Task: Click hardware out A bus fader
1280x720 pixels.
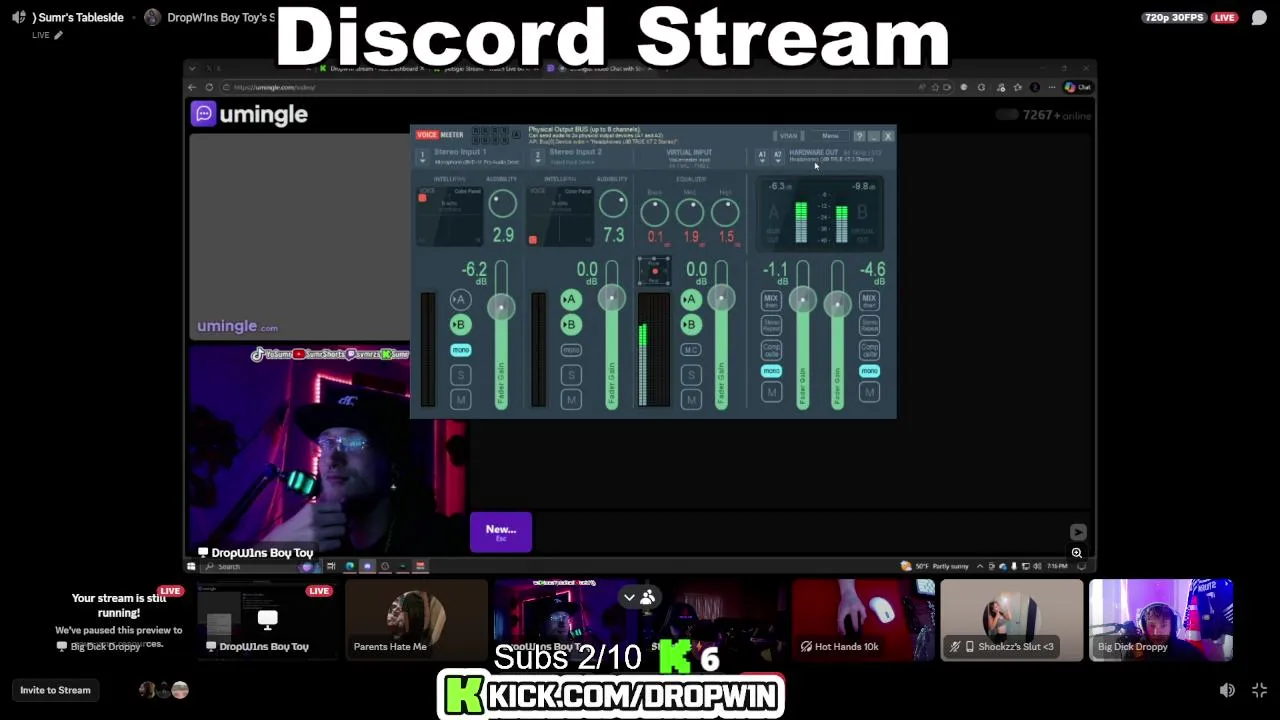Action: click(802, 301)
